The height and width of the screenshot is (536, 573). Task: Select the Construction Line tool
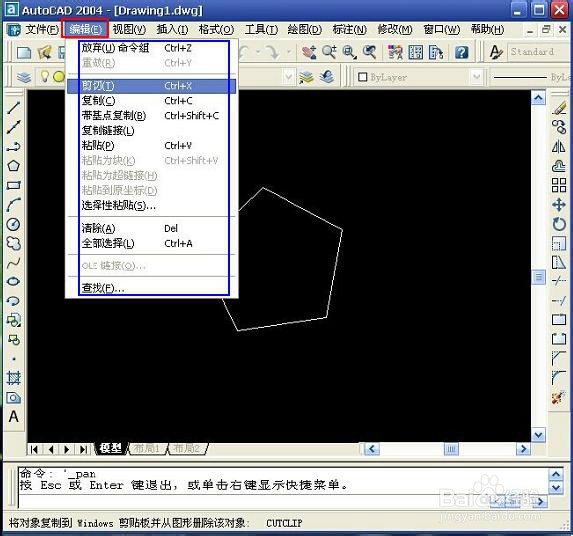14,127
